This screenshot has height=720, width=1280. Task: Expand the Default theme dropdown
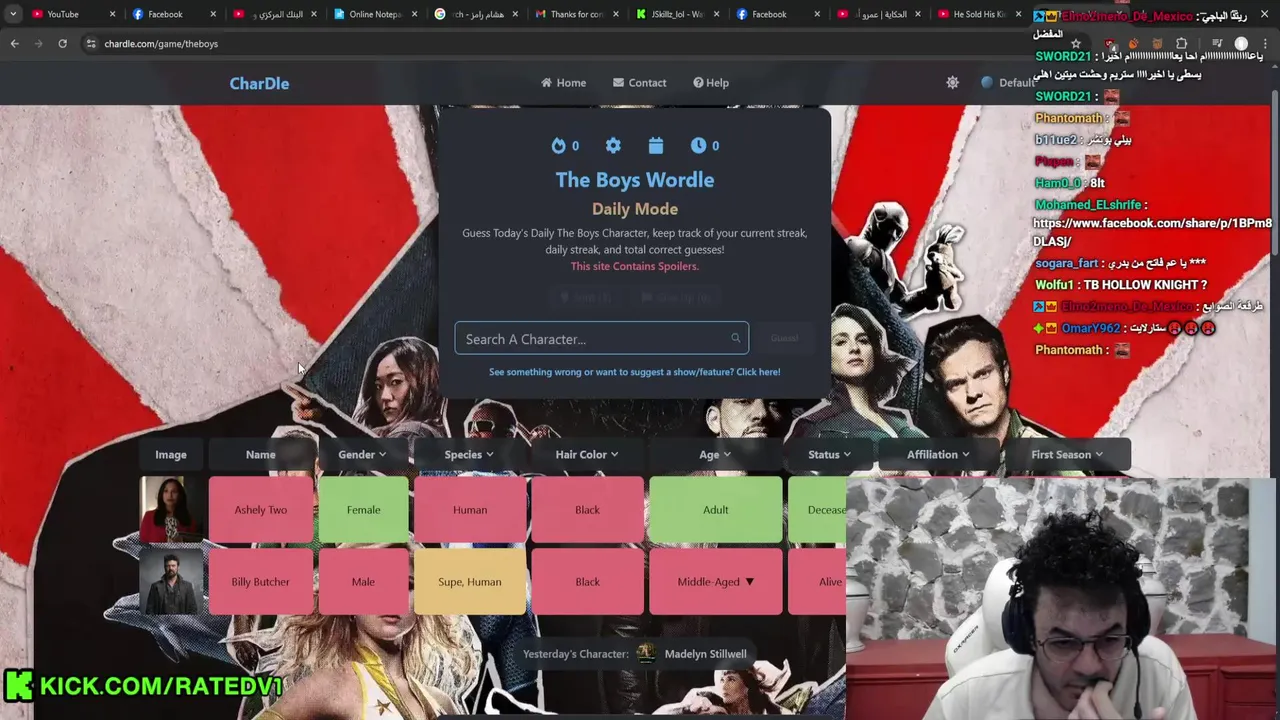pos(1010,83)
